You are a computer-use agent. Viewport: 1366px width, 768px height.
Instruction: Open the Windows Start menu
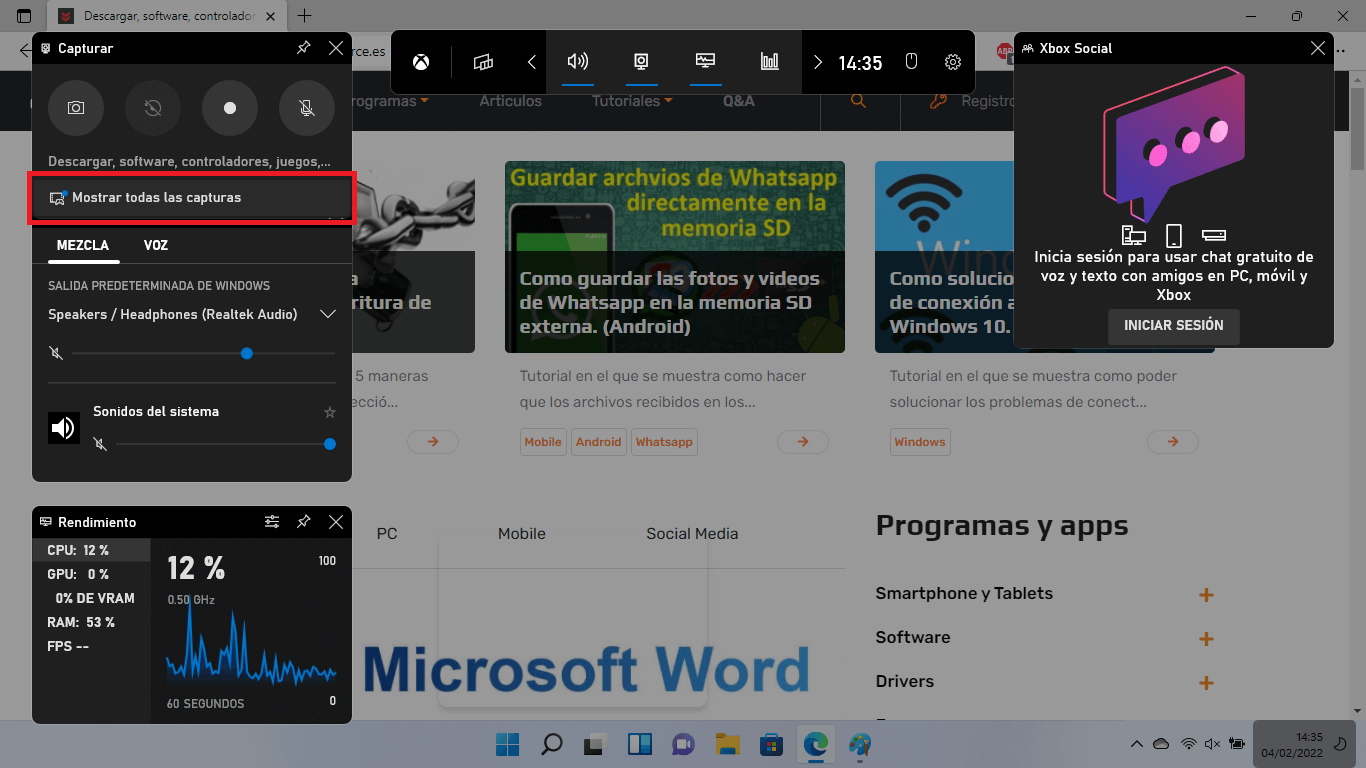click(507, 744)
